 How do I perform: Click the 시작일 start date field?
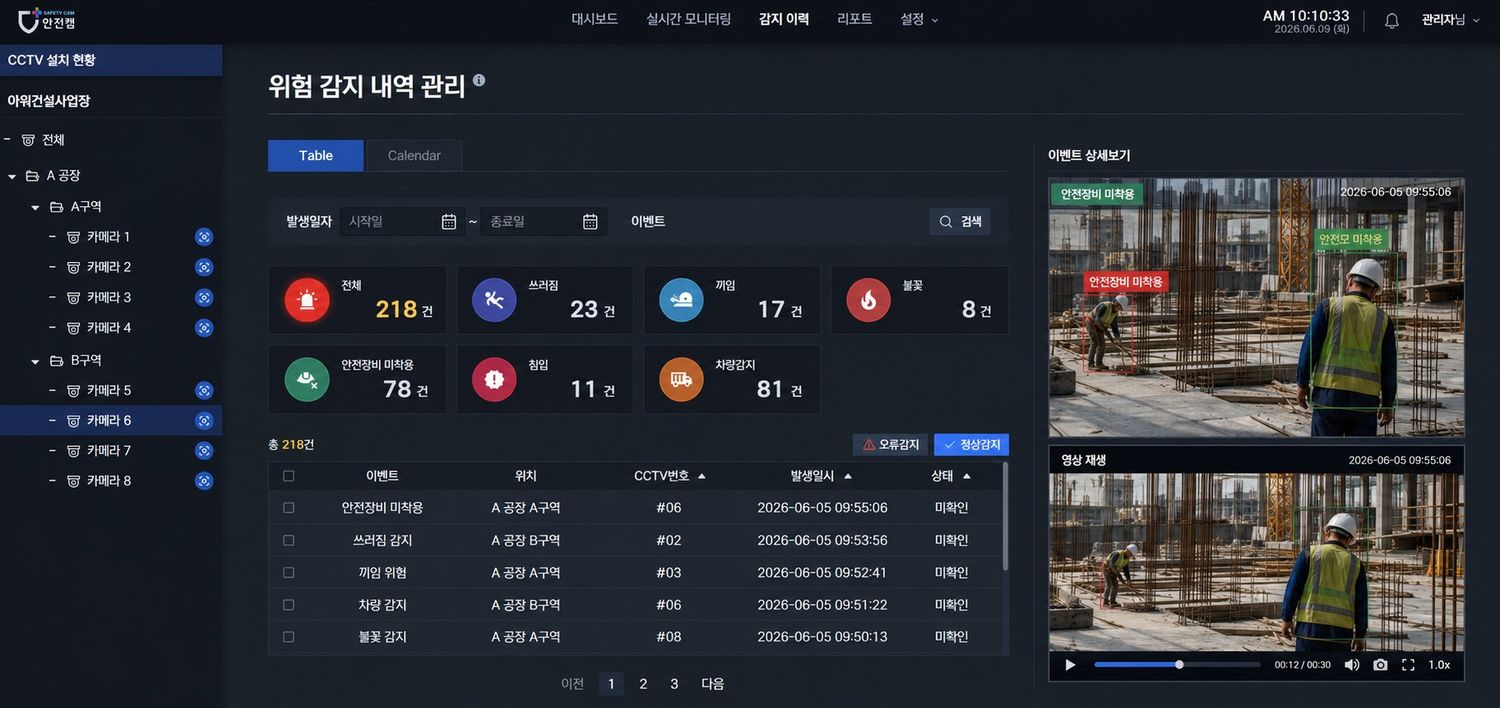pyautogui.click(x=401, y=222)
